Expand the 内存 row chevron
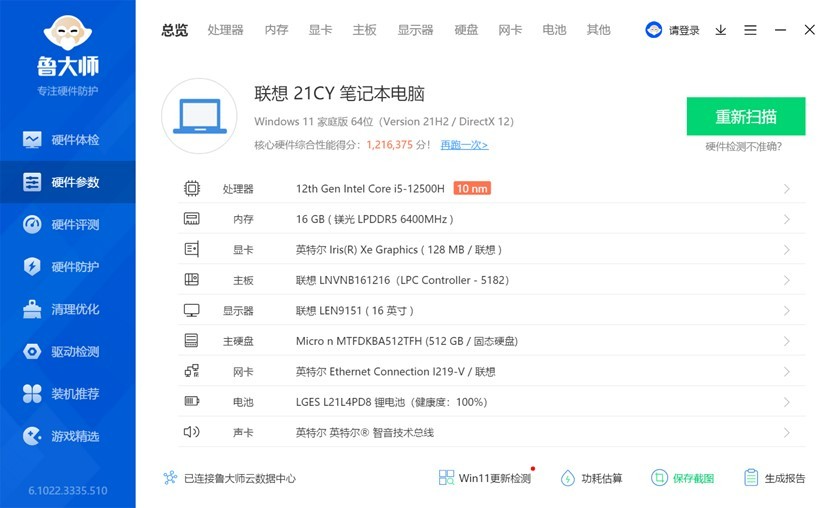 (x=786, y=219)
